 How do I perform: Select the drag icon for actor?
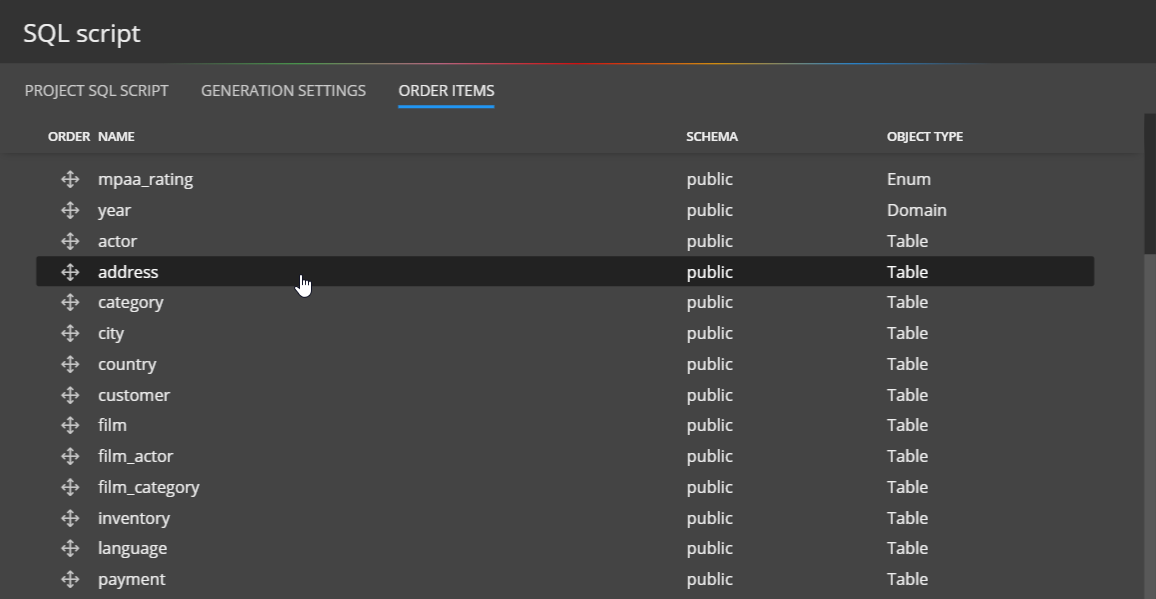[x=70, y=240]
